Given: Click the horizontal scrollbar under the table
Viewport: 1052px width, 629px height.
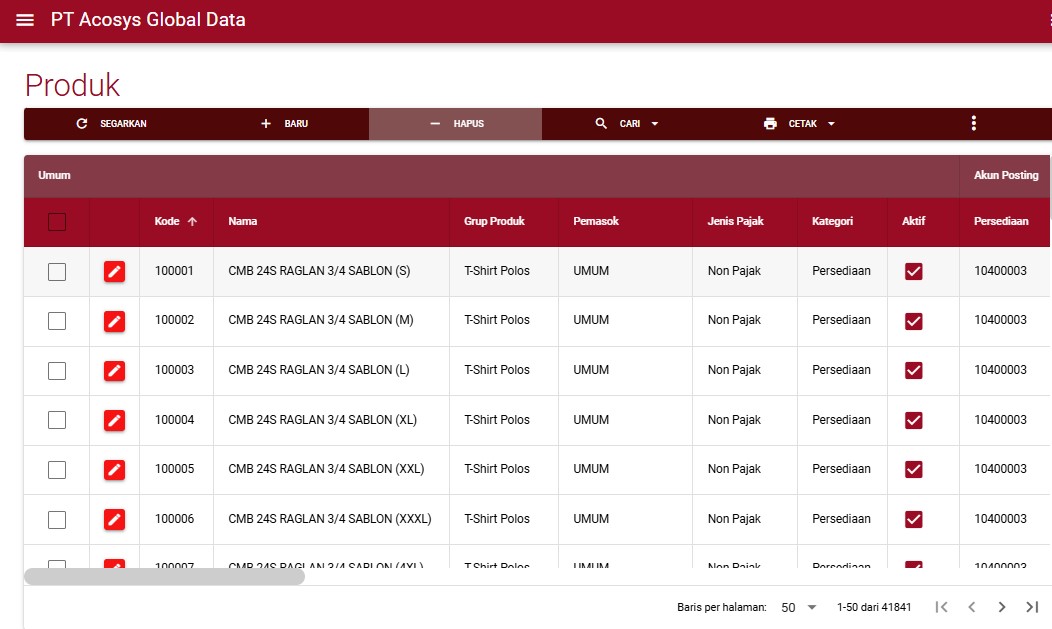Looking at the screenshot, I should click(x=164, y=576).
